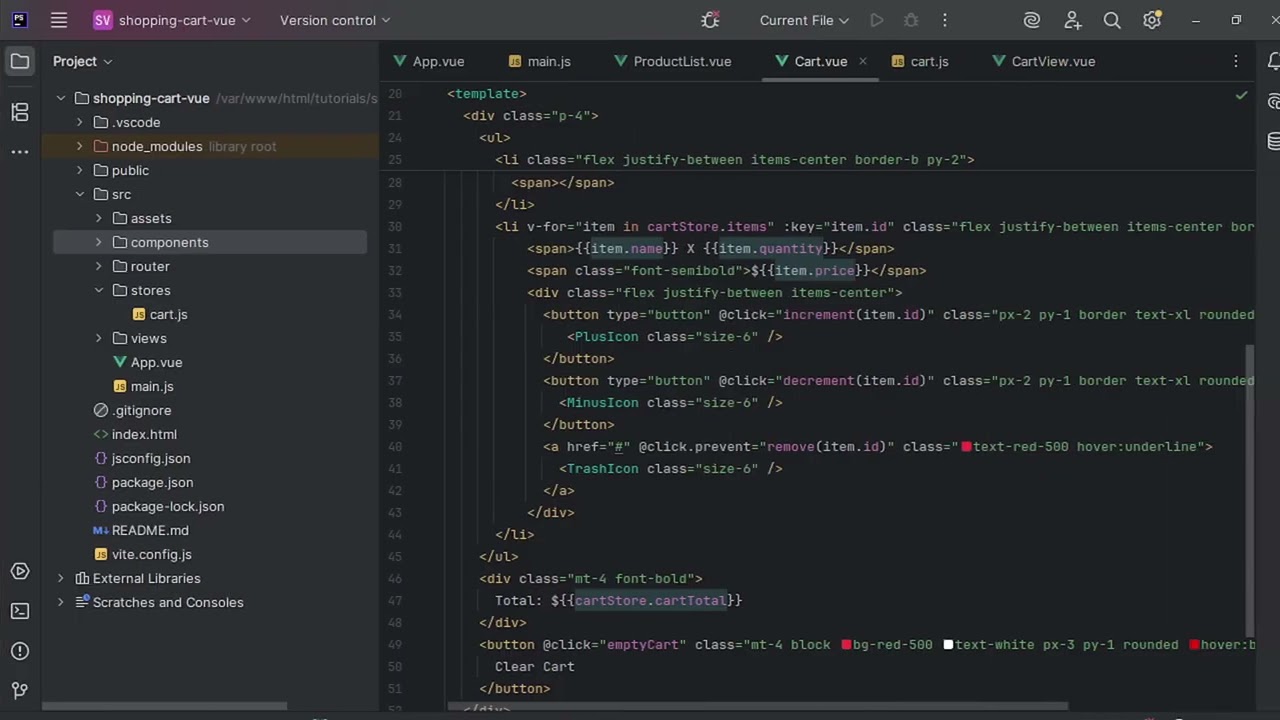Open editor tabs options menu

click(1236, 61)
